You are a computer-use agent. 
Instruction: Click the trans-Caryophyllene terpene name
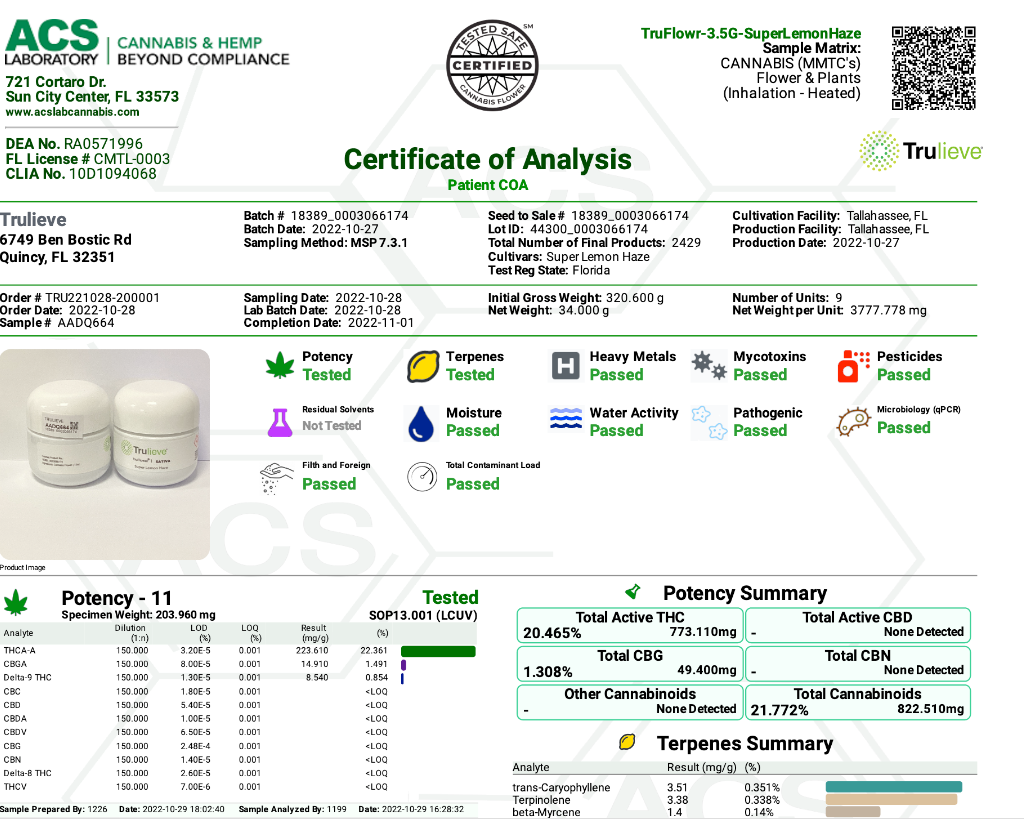561,787
